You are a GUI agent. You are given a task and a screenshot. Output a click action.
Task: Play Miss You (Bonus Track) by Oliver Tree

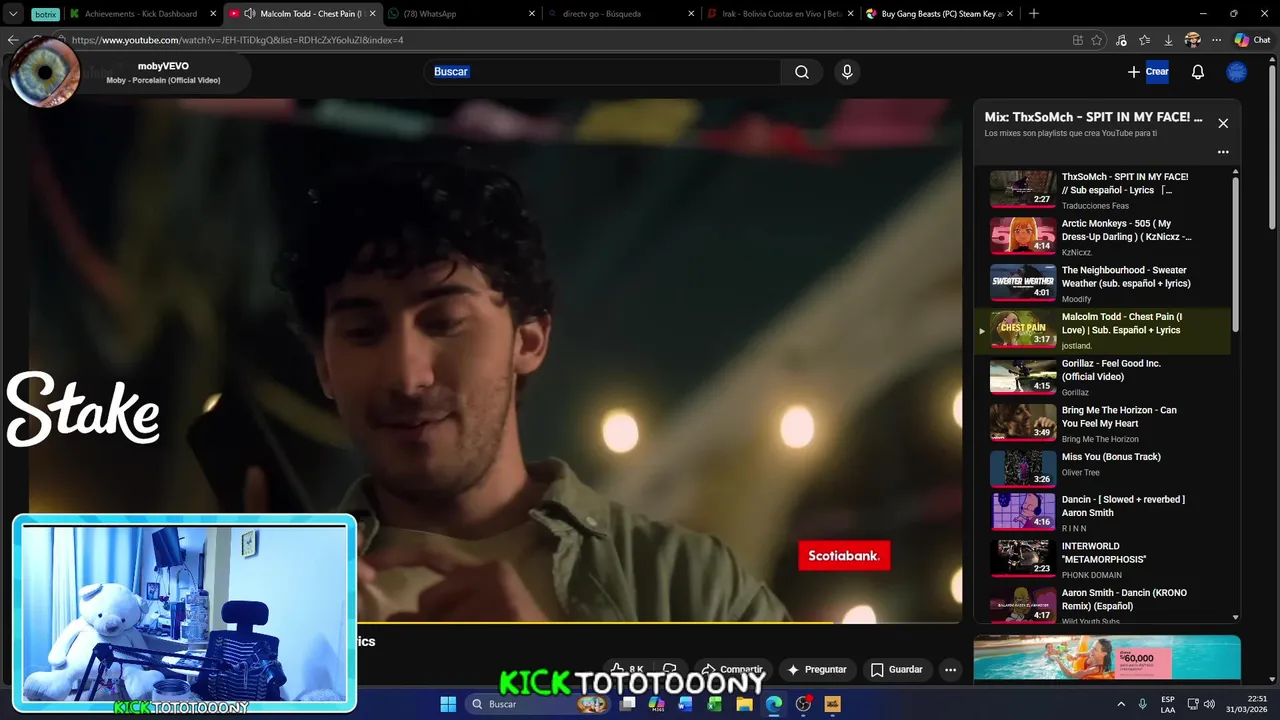pos(1102,470)
